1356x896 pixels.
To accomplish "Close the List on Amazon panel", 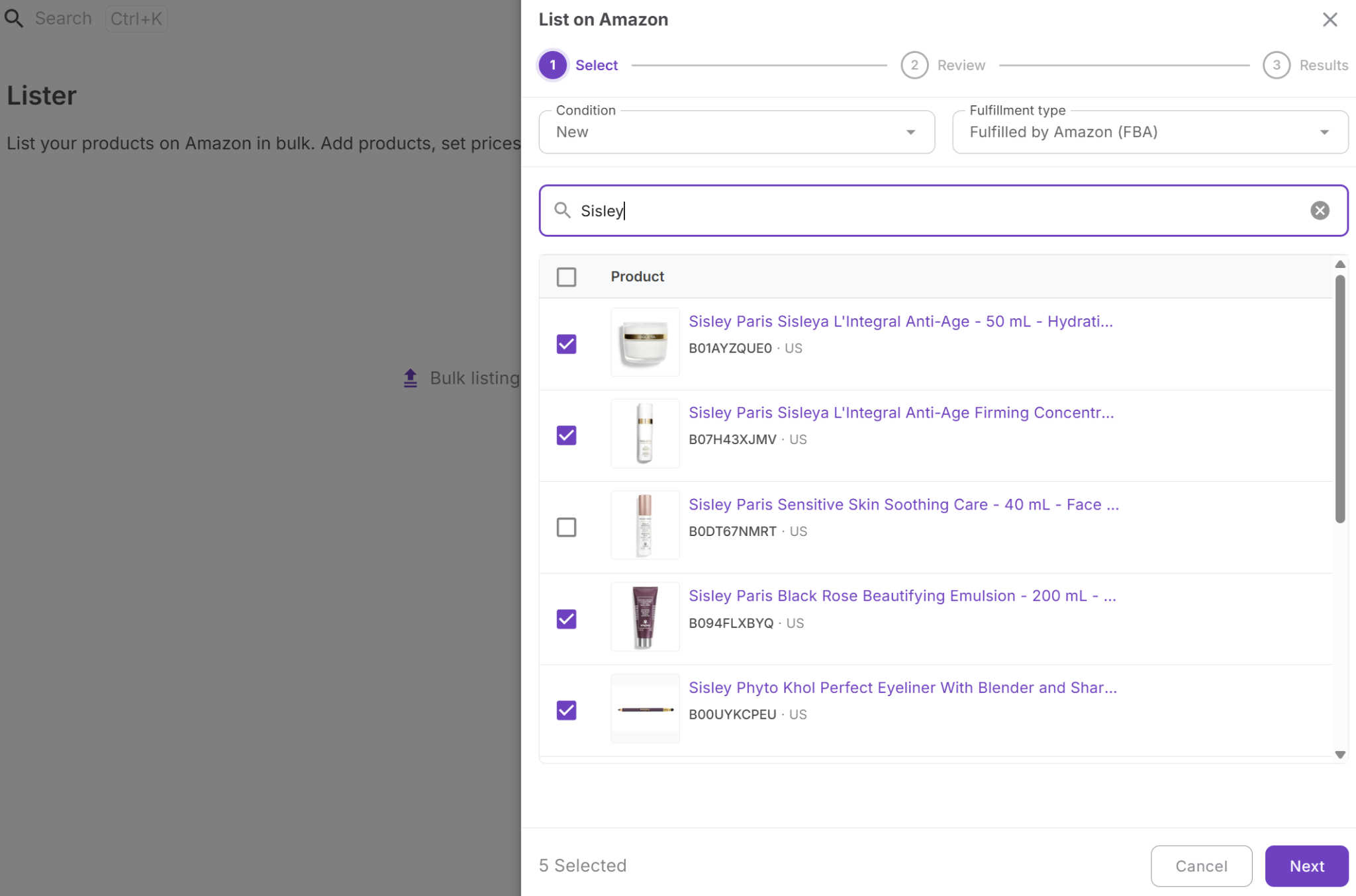I will [1330, 20].
